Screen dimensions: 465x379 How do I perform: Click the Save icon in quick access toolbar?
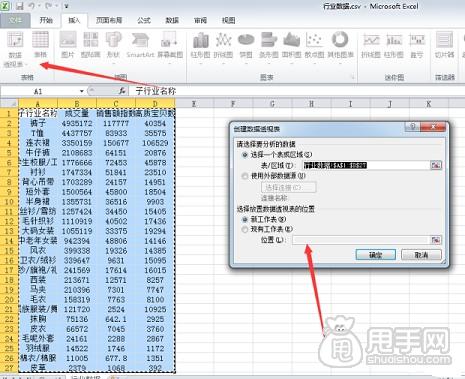pos(20,6)
